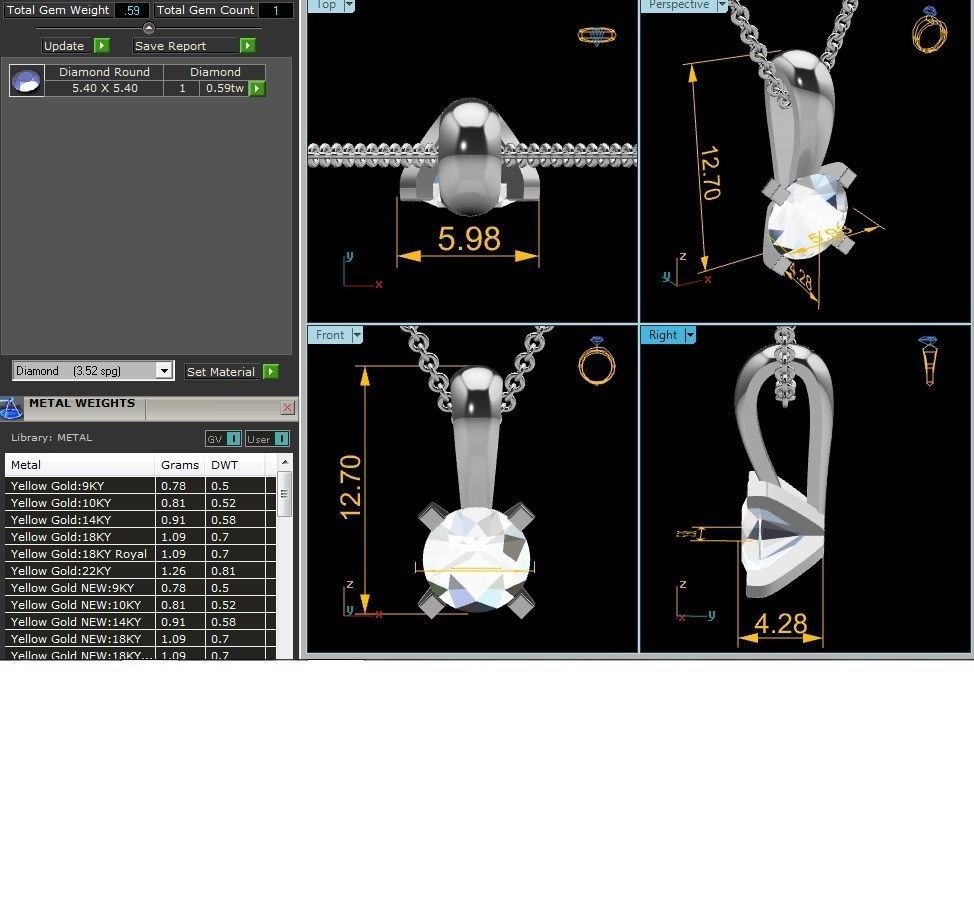Click the metal list scrollbar thumb
Screen dimensions: 974x918
(284, 494)
